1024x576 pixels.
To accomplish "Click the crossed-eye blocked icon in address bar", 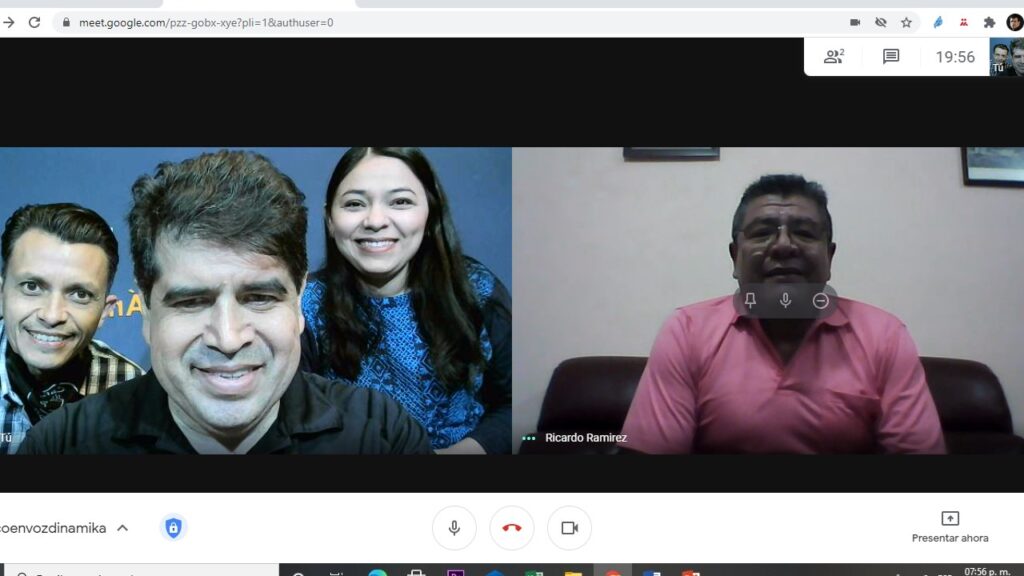I will pos(881,22).
